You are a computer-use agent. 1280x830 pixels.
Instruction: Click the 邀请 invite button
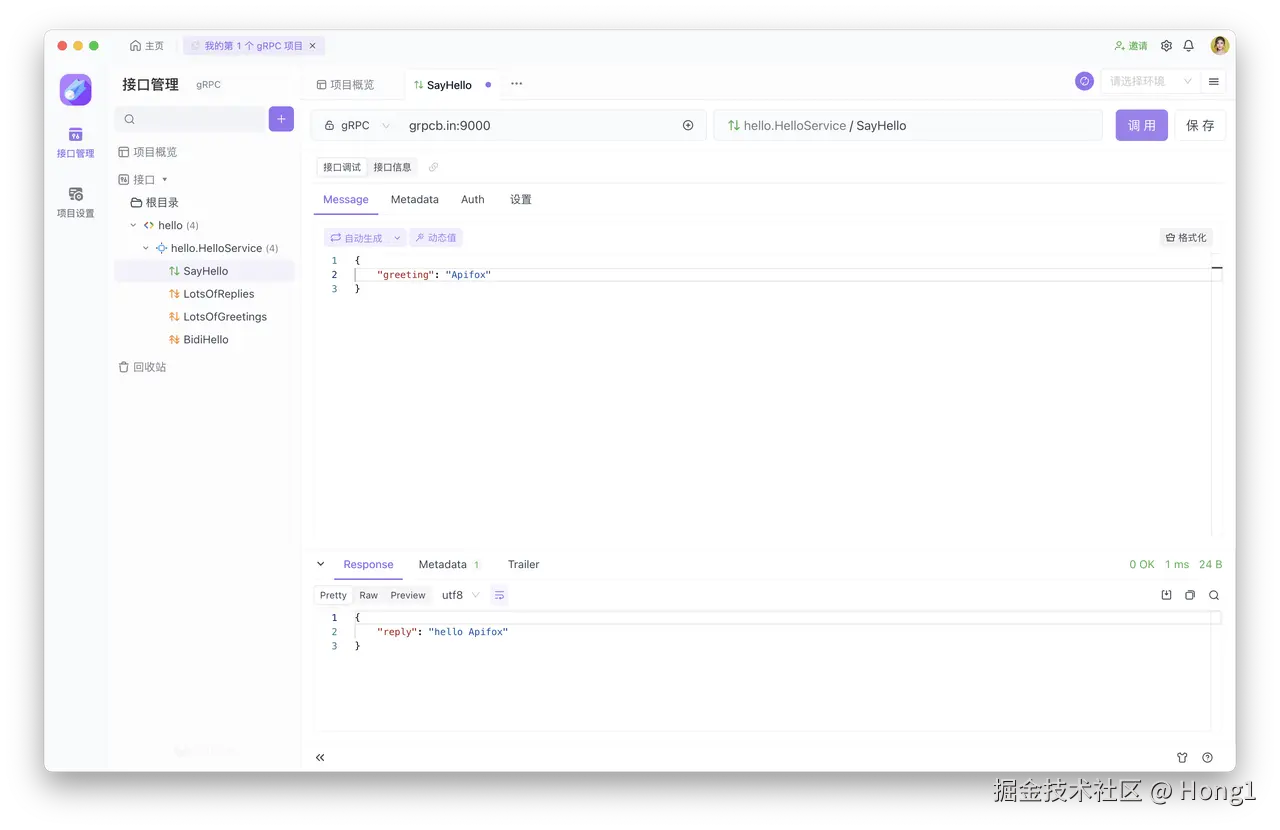coord(1131,46)
